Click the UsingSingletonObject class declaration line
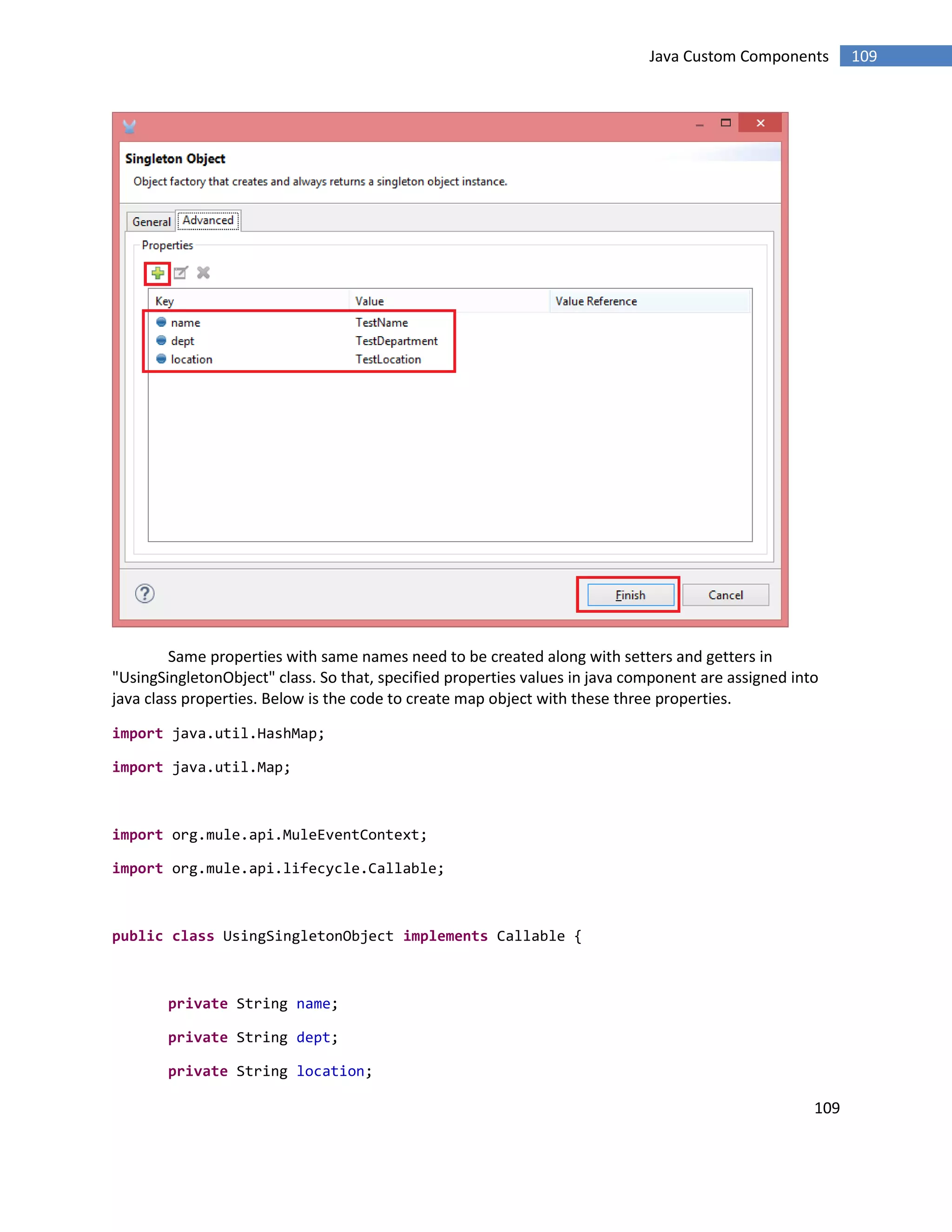952x1232 pixels. 347,936
